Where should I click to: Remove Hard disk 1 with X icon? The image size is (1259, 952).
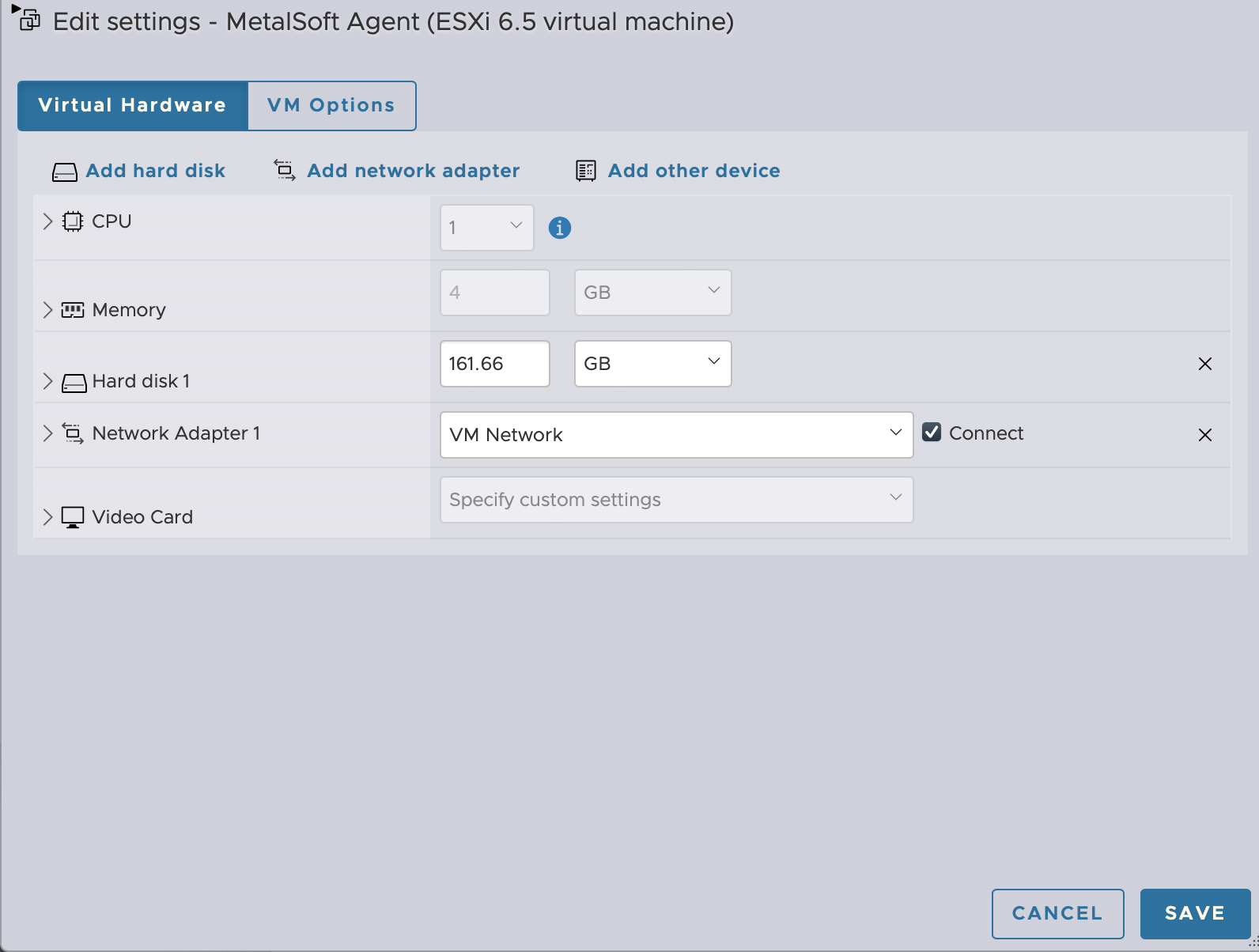pos(1204,364)
